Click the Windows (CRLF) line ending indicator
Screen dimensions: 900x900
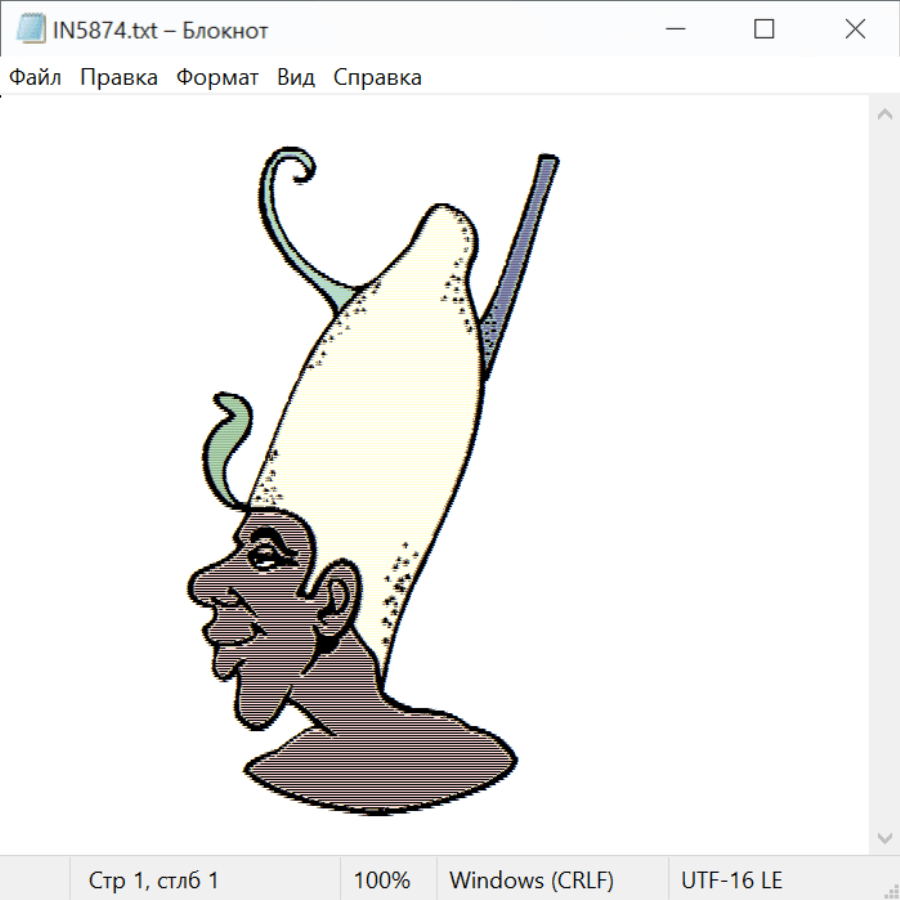click(x=531, y=881)
